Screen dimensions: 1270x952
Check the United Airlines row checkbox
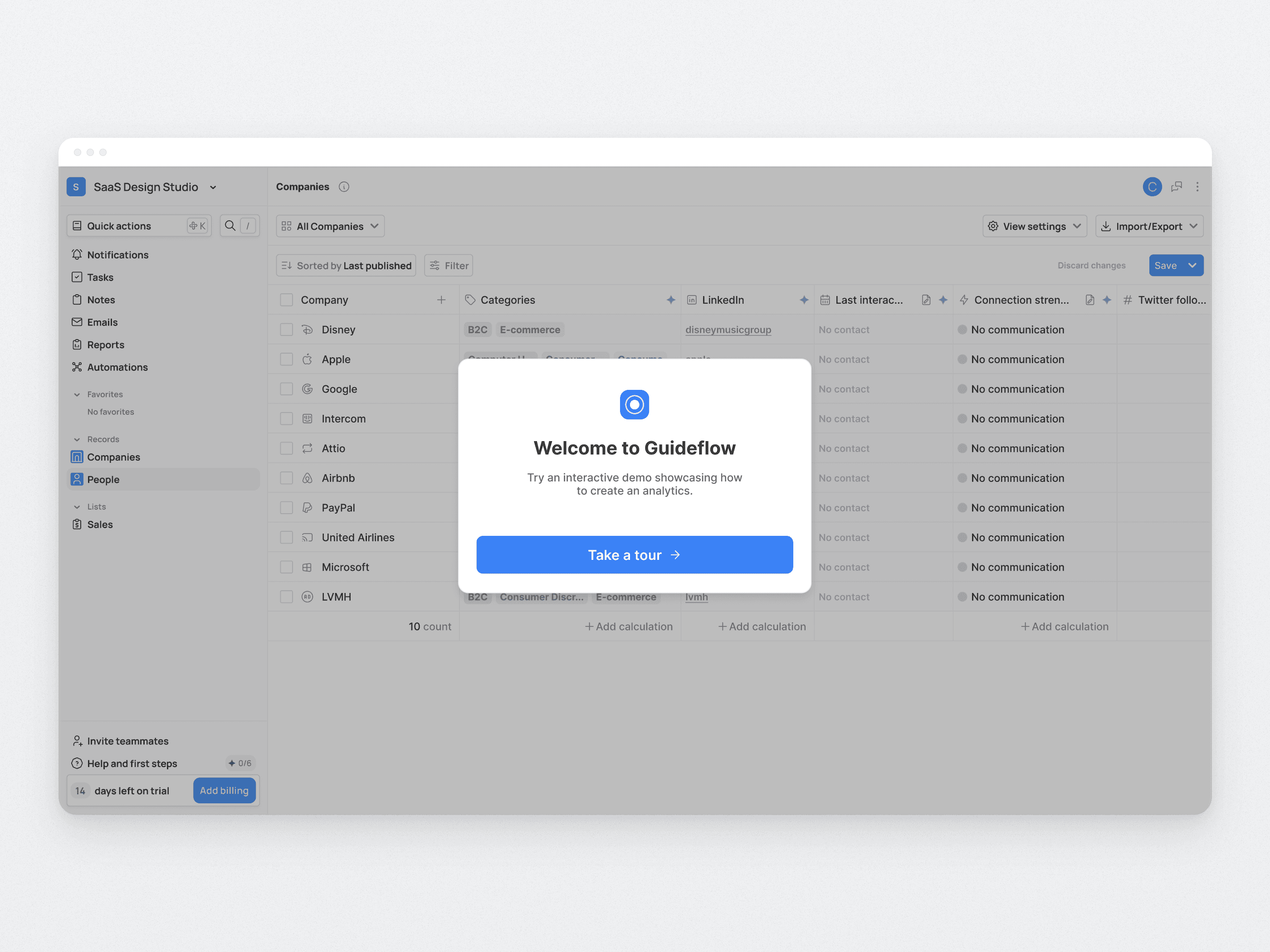[x=287, y=538]
